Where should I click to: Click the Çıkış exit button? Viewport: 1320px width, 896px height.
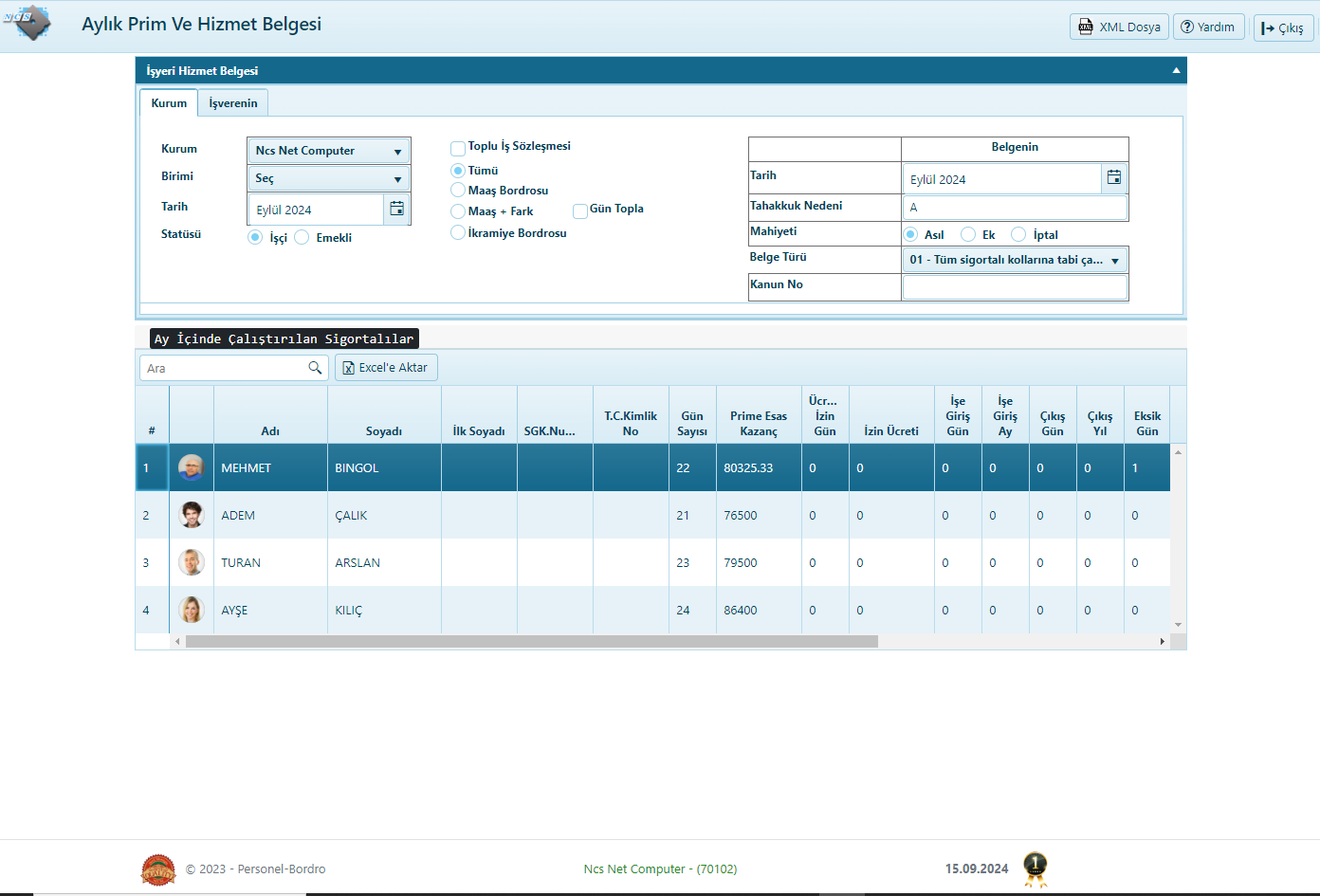click(x=1282, y=27)
